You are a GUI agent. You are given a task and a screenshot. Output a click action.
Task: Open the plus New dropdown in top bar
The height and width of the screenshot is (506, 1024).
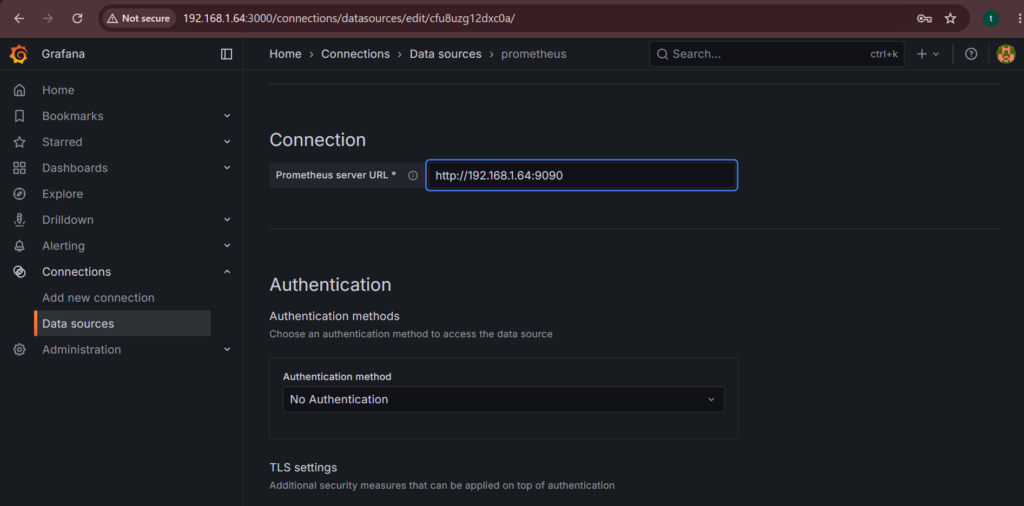click(x=928, y=54)
